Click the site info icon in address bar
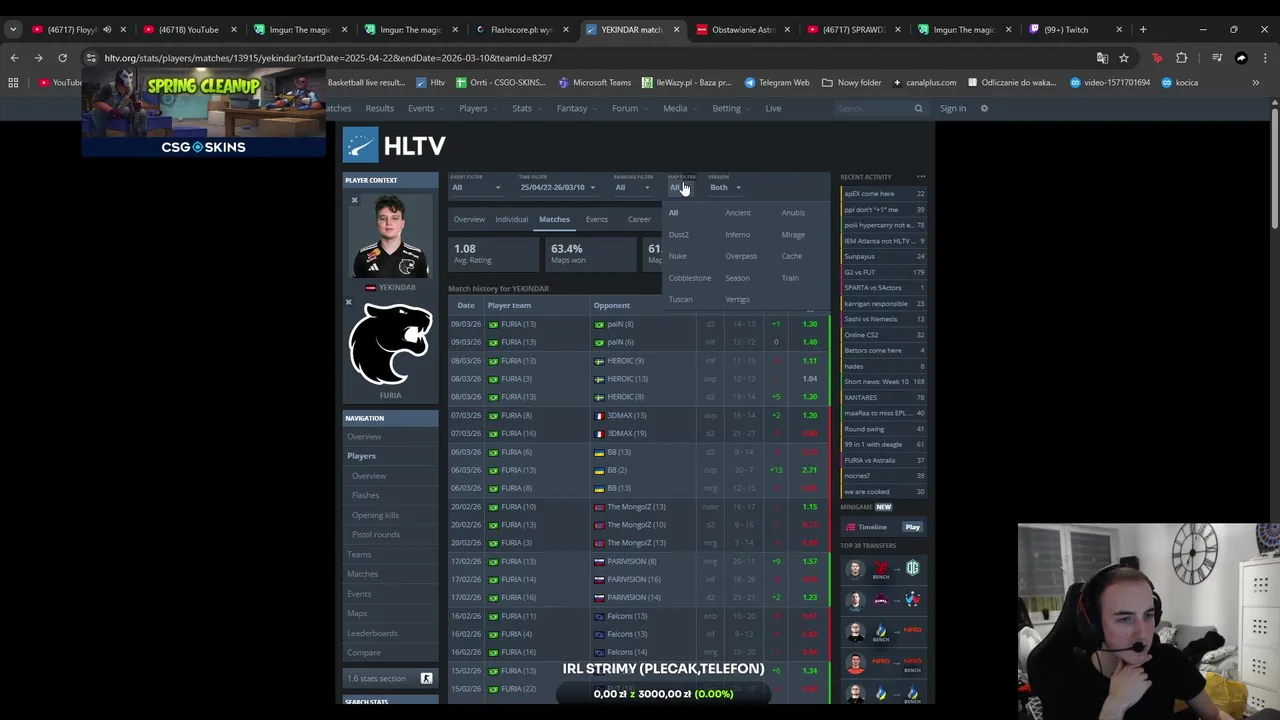Image resolution: width=1280 pixels, height=720 pixels. 91,58
